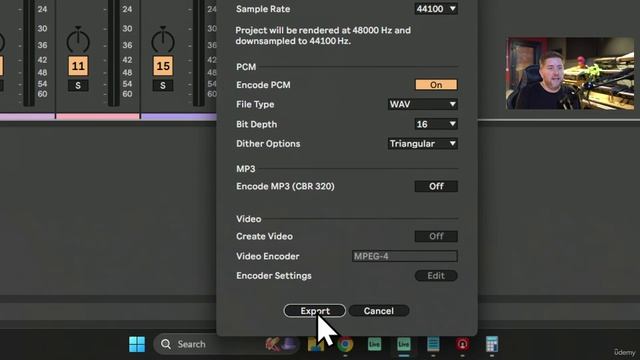The height and width of the screenshot is (360, 640).
Task: Solo the track numbered 11
Action: [78, 86]
